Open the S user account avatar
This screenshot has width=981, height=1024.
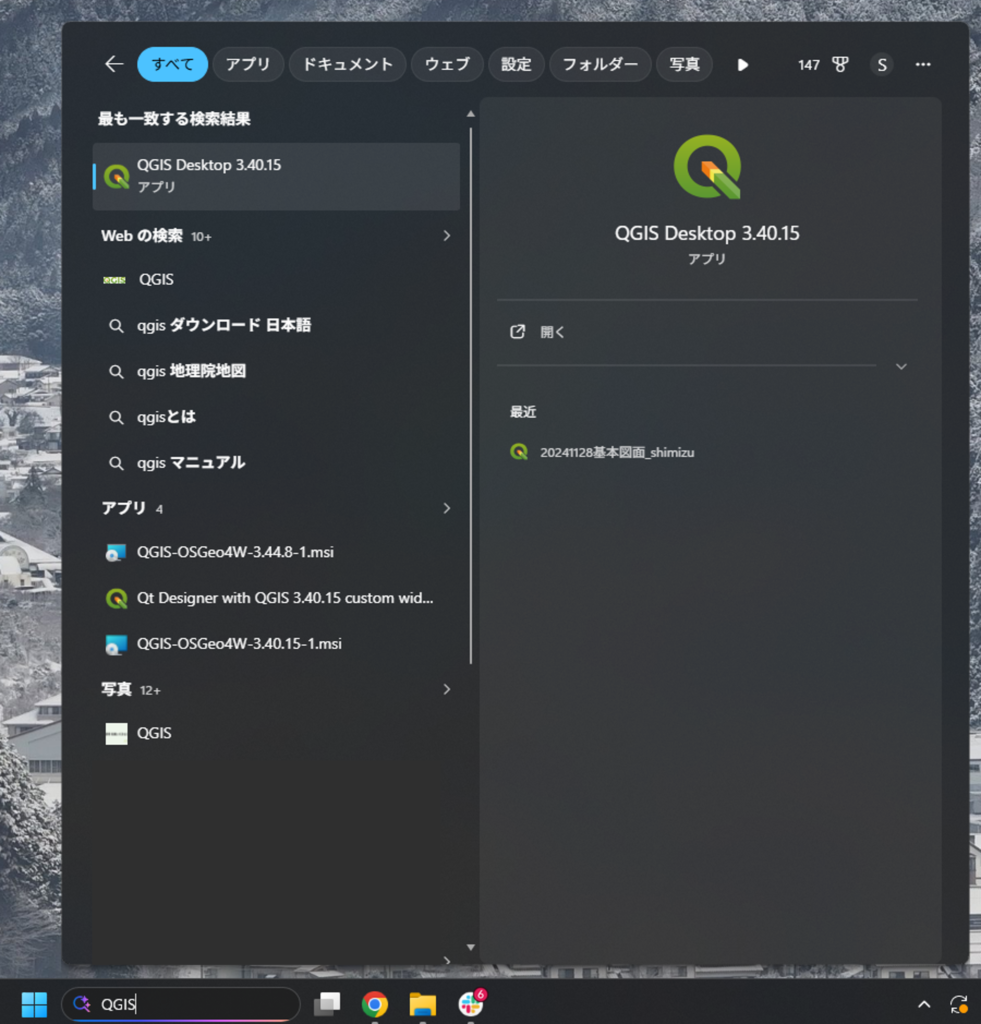coord(882,65)
